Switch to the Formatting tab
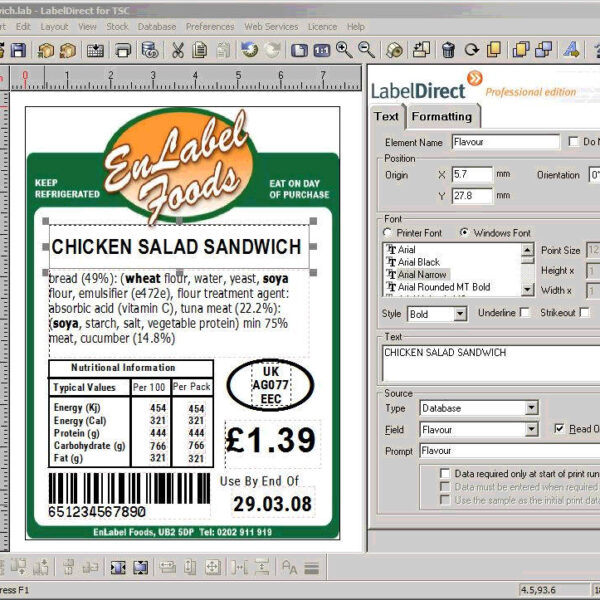The width and height of the screenshot is (600, 600). coord(441,116)
